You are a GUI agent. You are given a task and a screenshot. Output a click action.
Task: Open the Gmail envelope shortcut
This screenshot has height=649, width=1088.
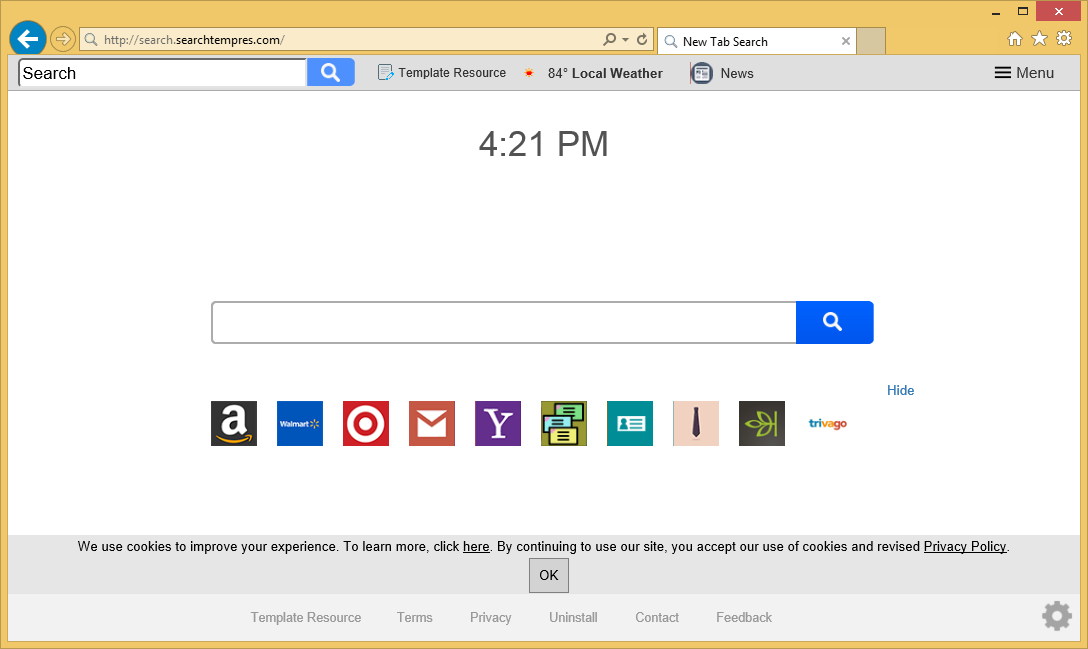tap(432, 424)
